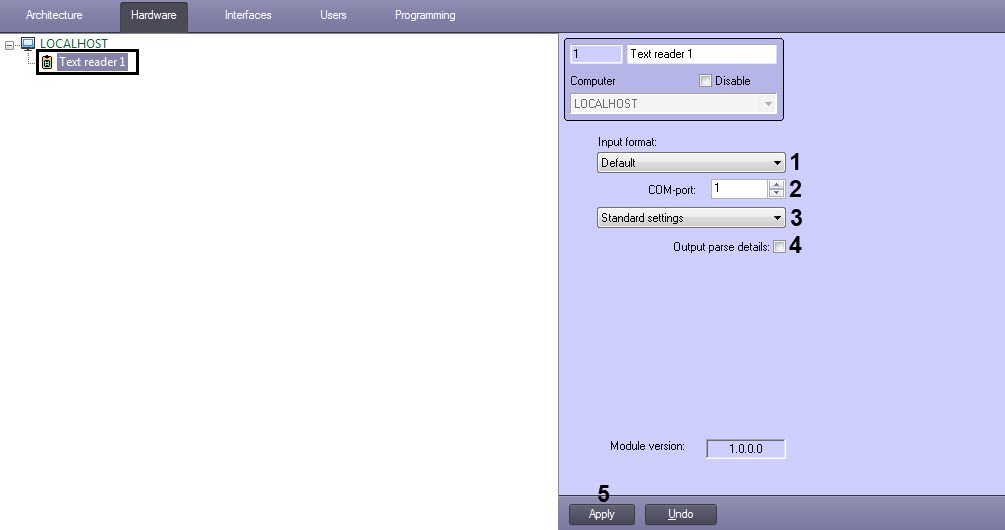The width and height of the screenshot is (1005, 530).
Task: Open the Programming tab
Action: 425,15
